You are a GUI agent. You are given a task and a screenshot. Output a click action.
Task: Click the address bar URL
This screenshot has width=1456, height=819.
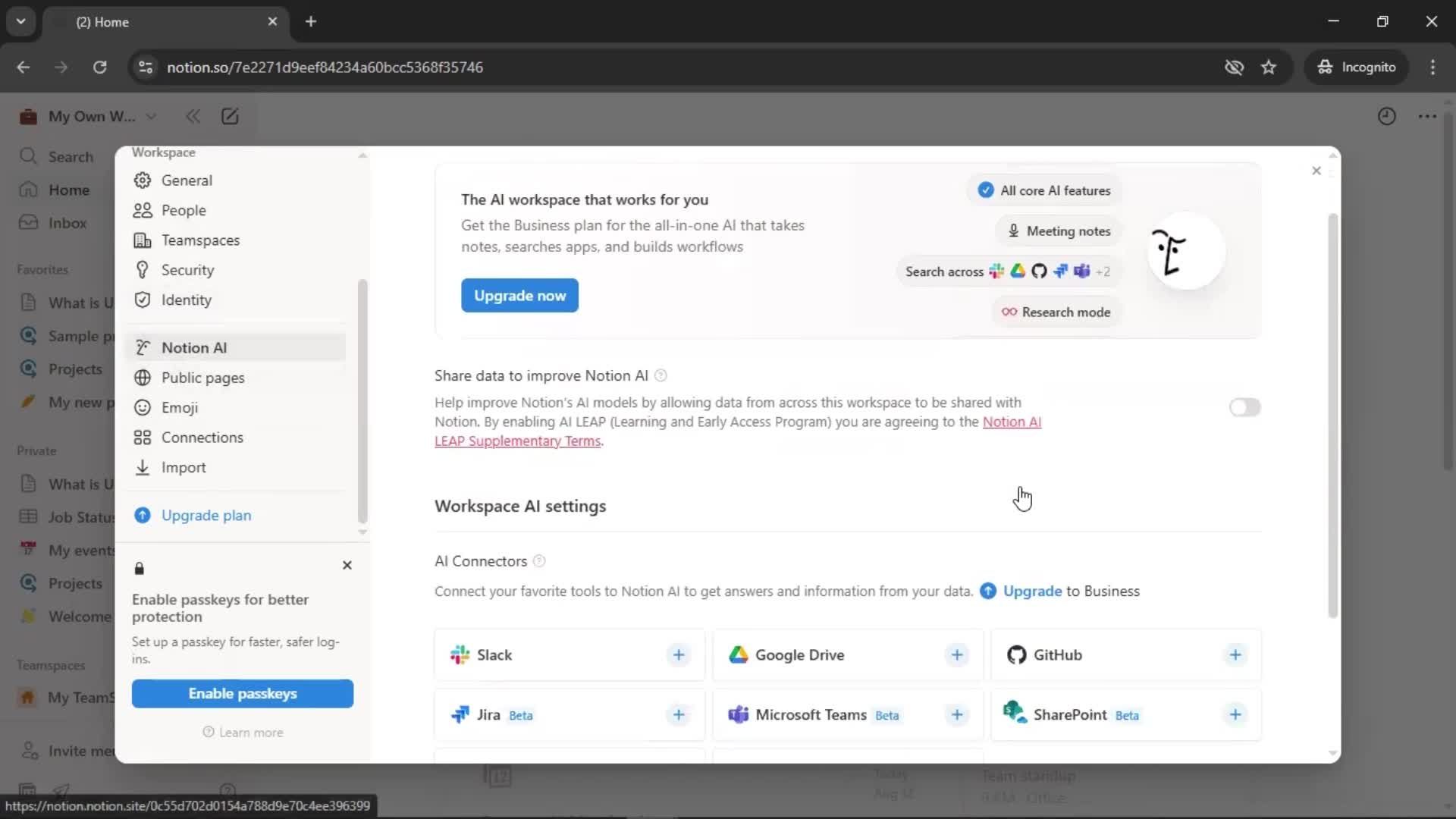tap(325, 67)
